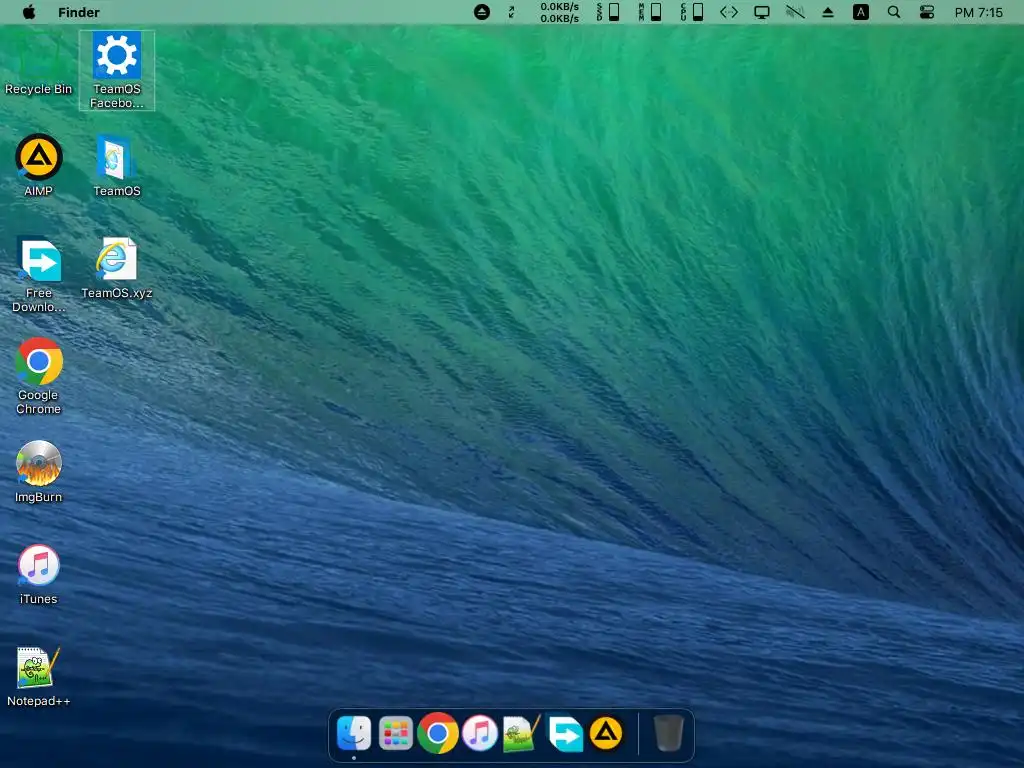Viewport: 1024px width, 768px height.
Task: Select the iTunes desktop shortcut
Action: point(39,574)
